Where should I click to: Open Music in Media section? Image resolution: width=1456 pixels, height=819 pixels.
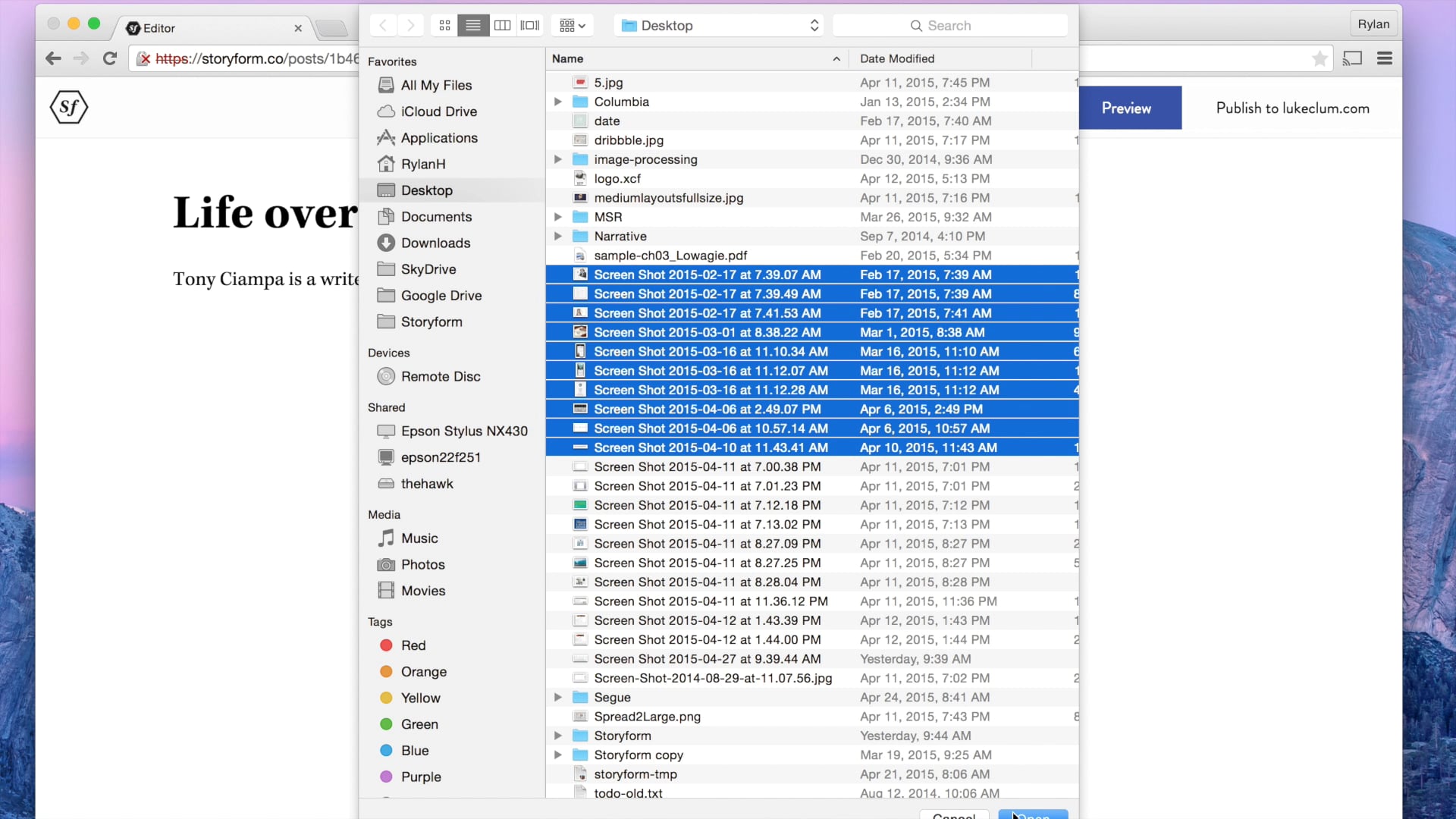point(453,538)
